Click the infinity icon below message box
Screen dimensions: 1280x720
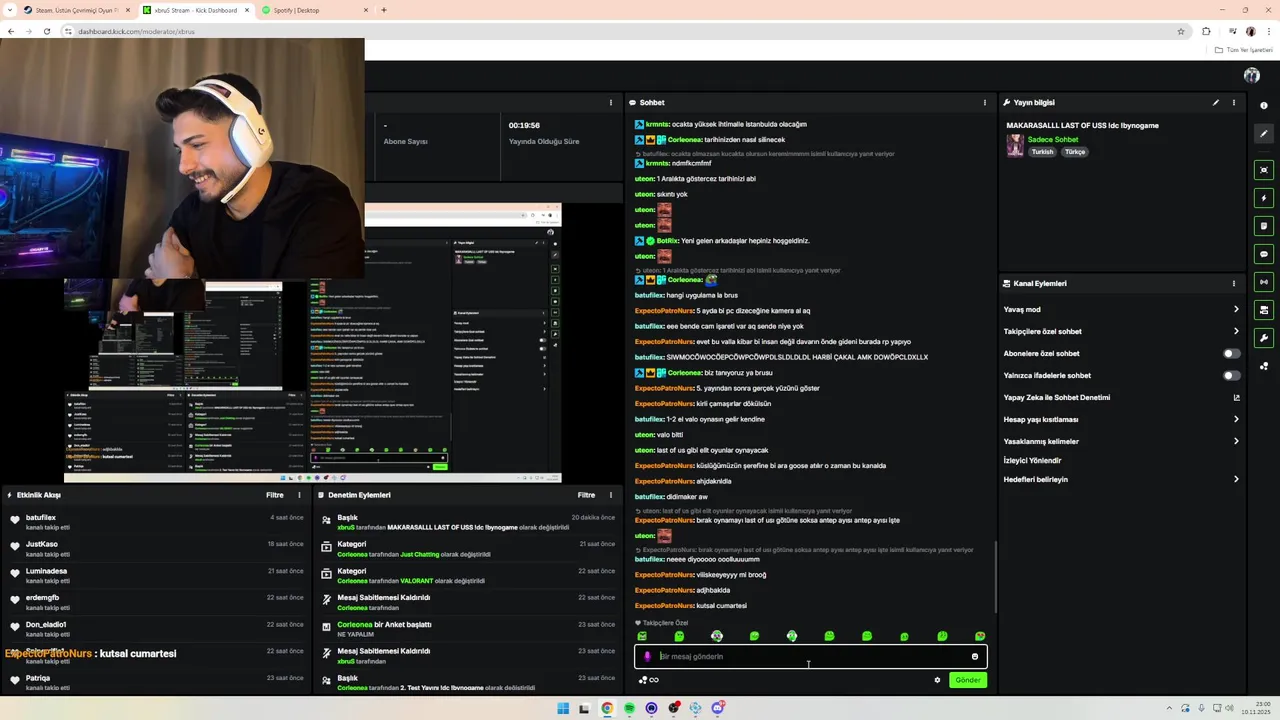654,680
